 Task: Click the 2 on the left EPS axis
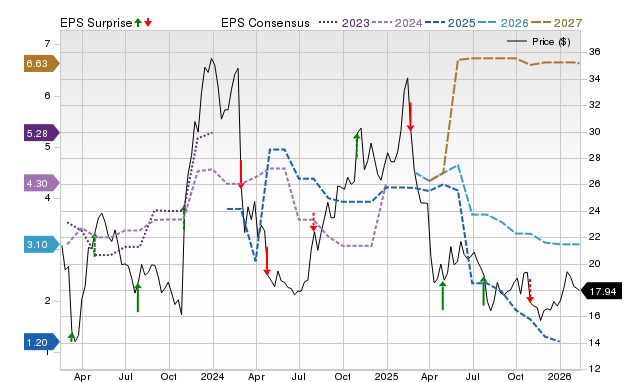pyautogui.click(x=47, y=301)
